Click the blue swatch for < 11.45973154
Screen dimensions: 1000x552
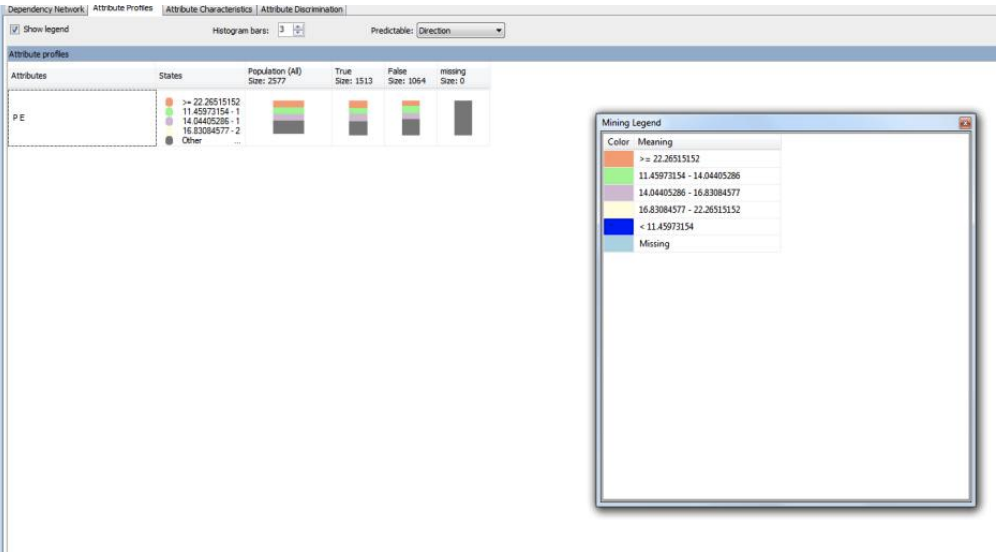(618, 227)
